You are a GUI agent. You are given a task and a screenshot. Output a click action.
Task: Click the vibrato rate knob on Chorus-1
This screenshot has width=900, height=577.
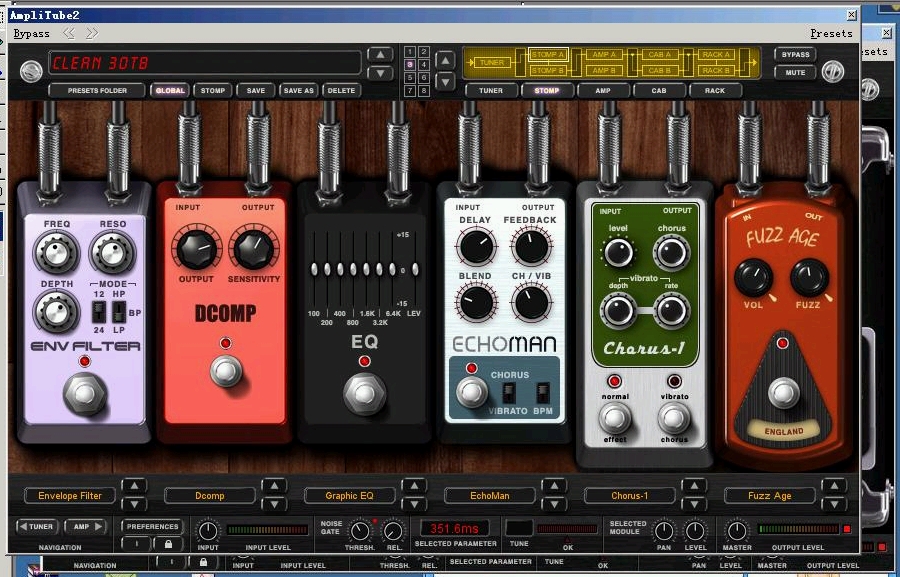point(671,311)
